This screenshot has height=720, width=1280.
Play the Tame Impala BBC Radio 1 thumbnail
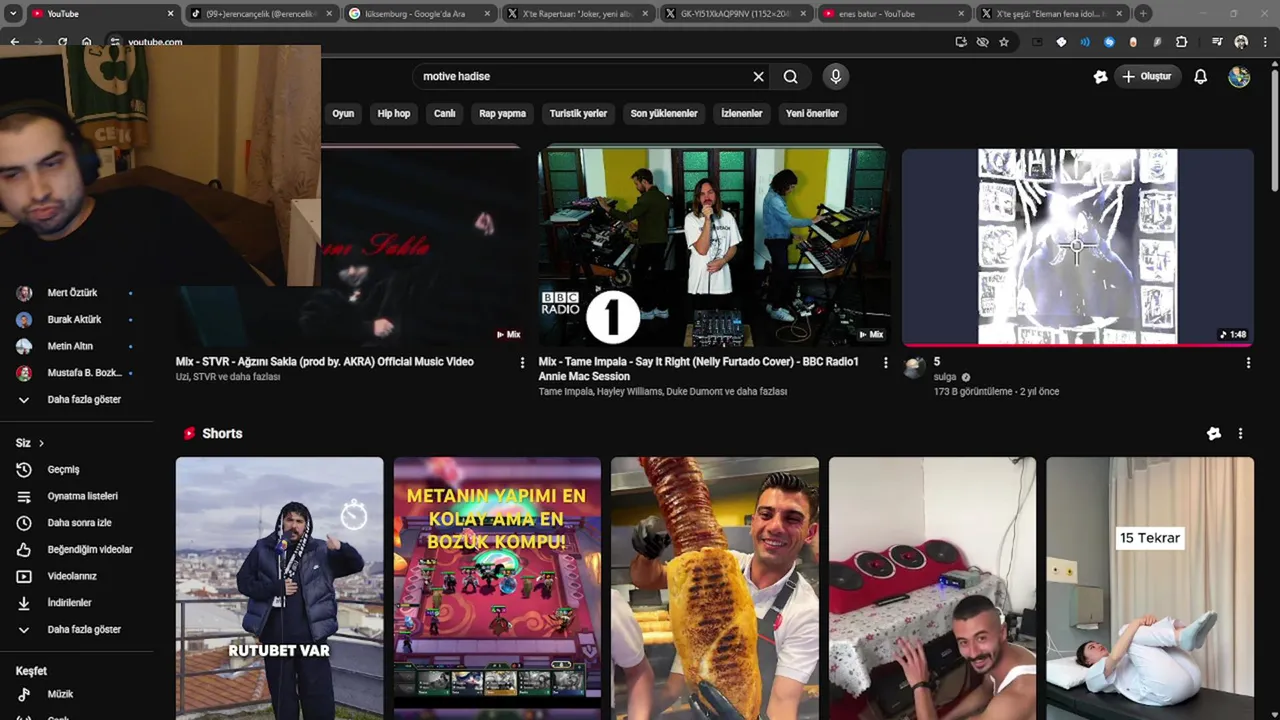click(712, 246)
